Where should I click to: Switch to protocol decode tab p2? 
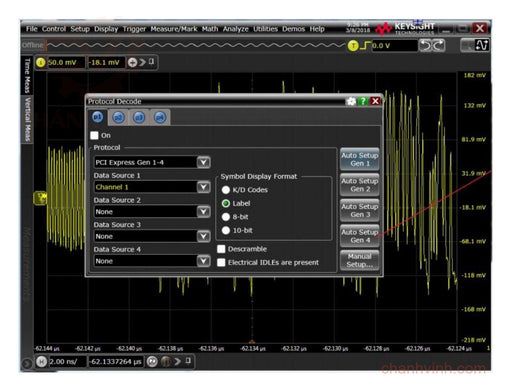point(118,117)
